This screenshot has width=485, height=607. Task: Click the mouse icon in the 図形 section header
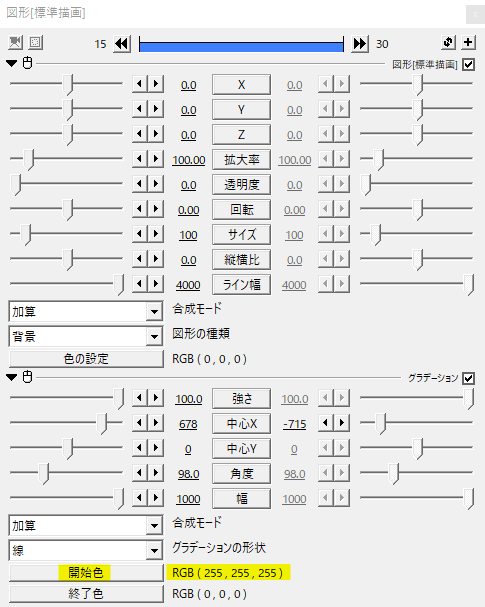coord(27,63)
